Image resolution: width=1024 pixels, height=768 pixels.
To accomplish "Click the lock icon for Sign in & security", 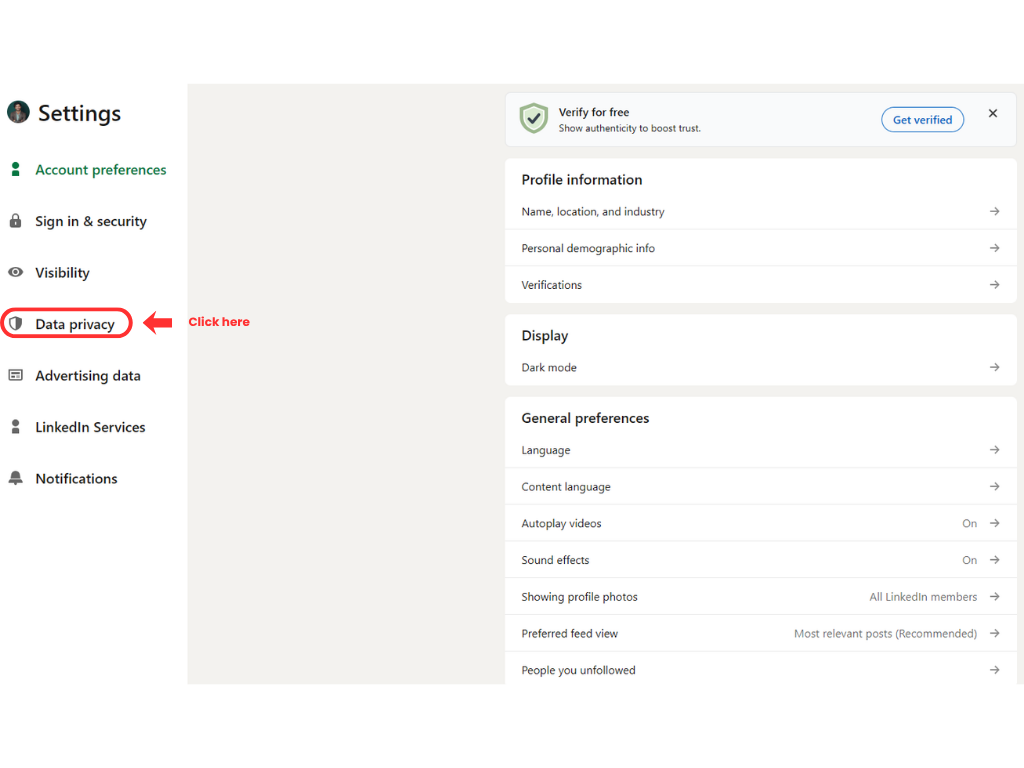I will 16,221.
